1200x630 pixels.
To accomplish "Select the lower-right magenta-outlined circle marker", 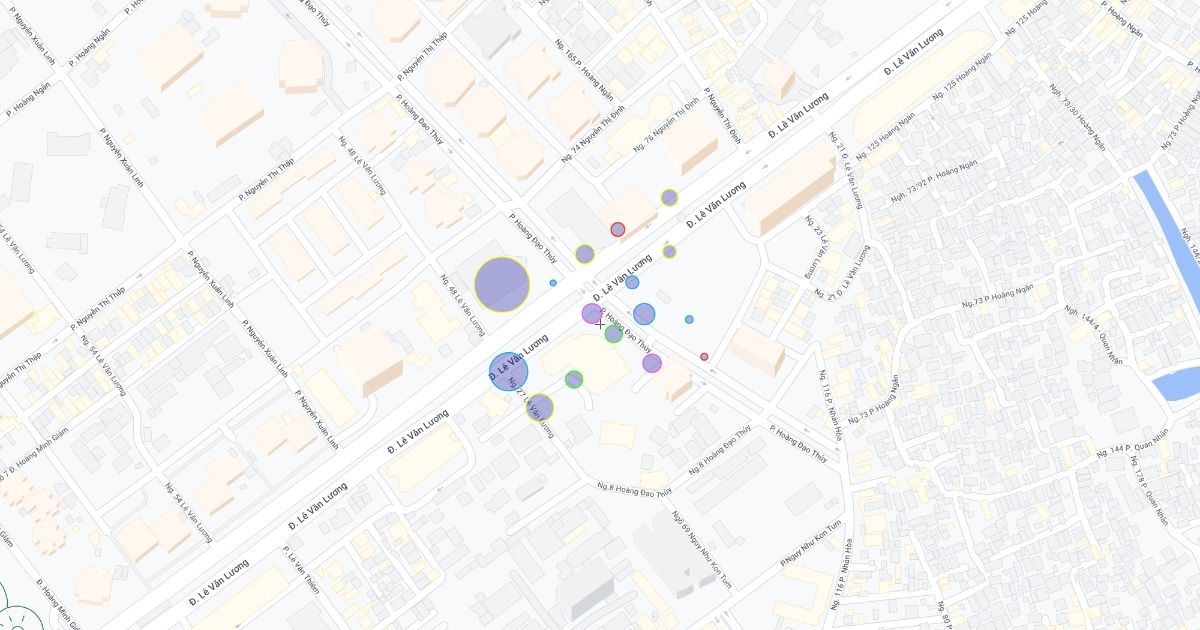I will tap(652, 363).
